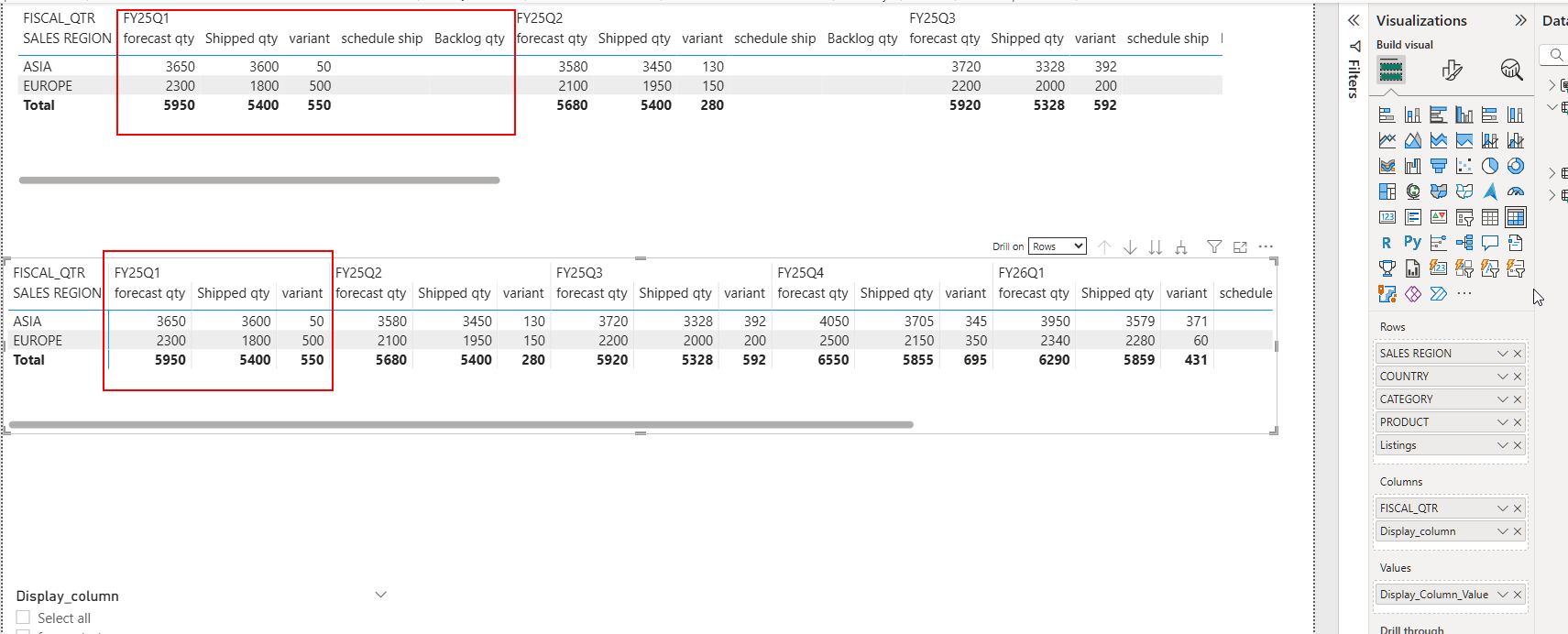Select the KPI visual
The height and width of the screenshot is (634, 1568).
click(x=1438, y=217)
